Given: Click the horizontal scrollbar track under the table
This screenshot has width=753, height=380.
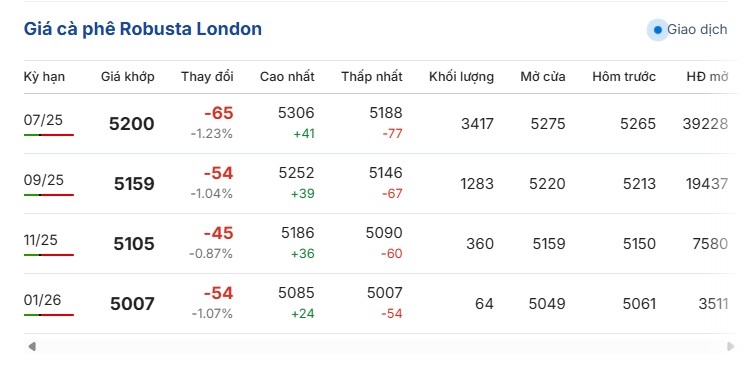Looking at the screenshot, I should click(x=381, y=346).
